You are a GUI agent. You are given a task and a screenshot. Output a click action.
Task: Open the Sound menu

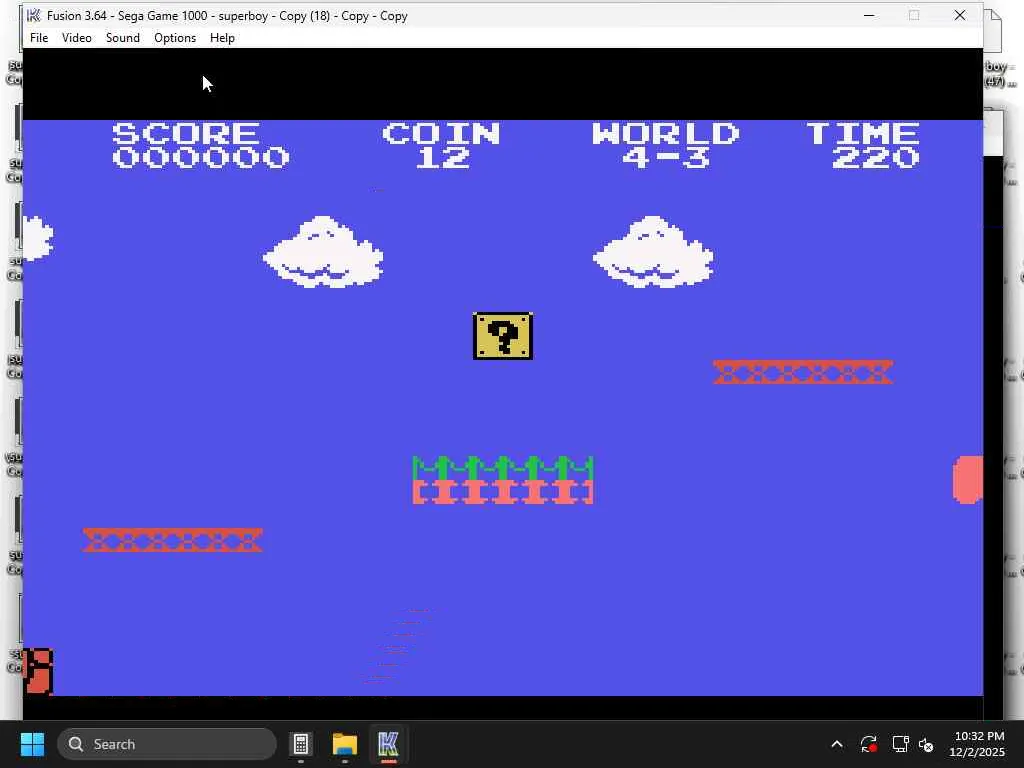click(x=123, y=38)
